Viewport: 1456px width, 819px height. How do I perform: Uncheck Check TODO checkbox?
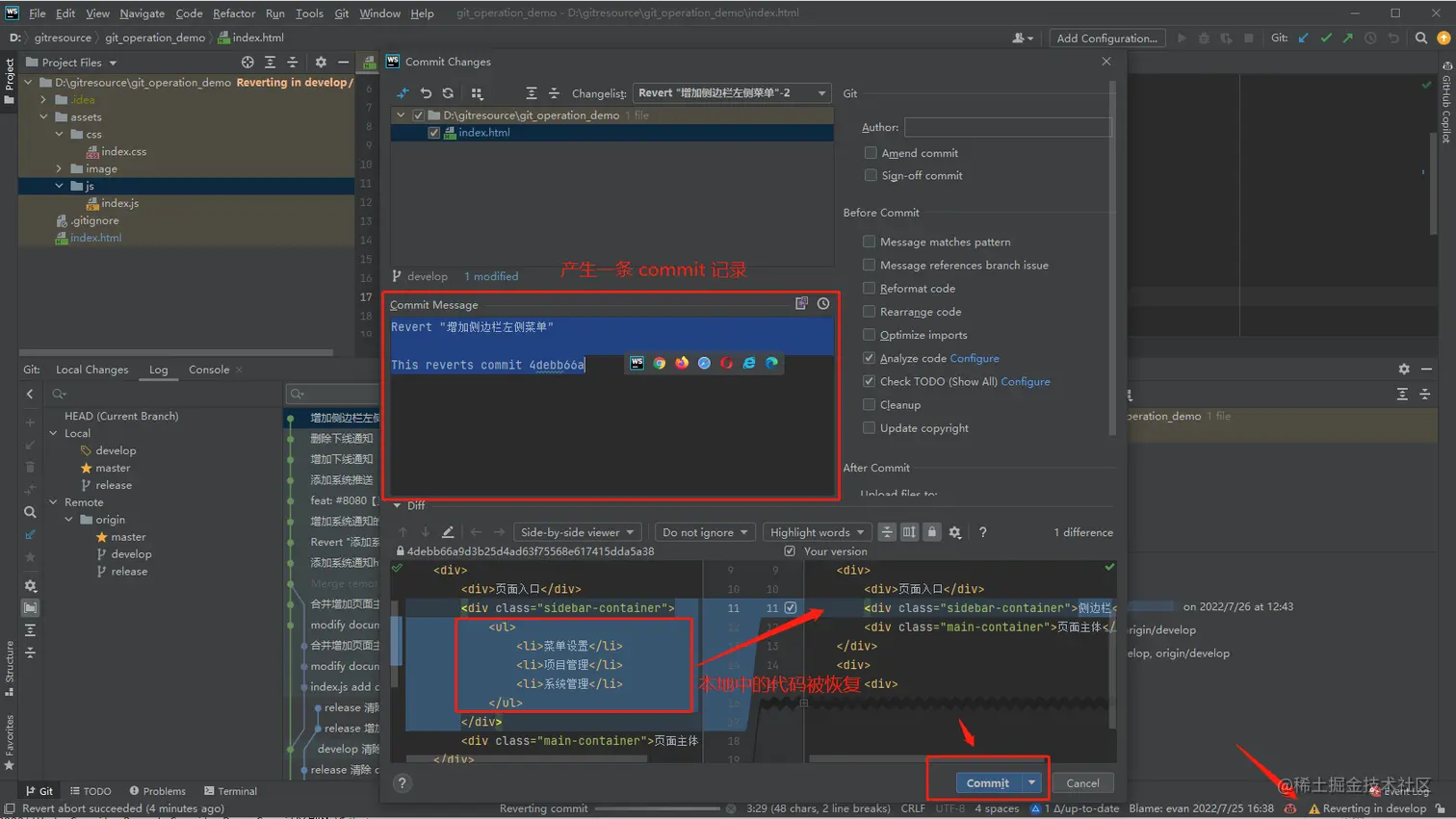(870, 381)
